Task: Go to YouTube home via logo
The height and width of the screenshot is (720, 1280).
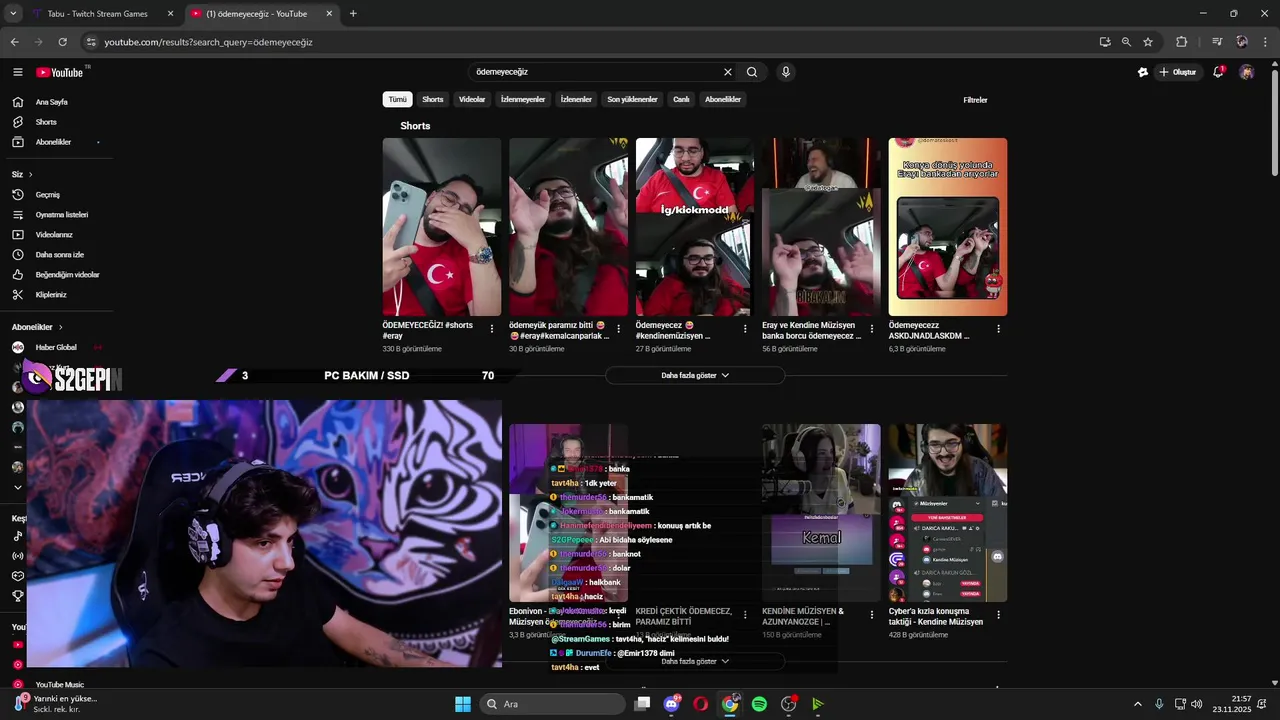Action: click(60, 72)
